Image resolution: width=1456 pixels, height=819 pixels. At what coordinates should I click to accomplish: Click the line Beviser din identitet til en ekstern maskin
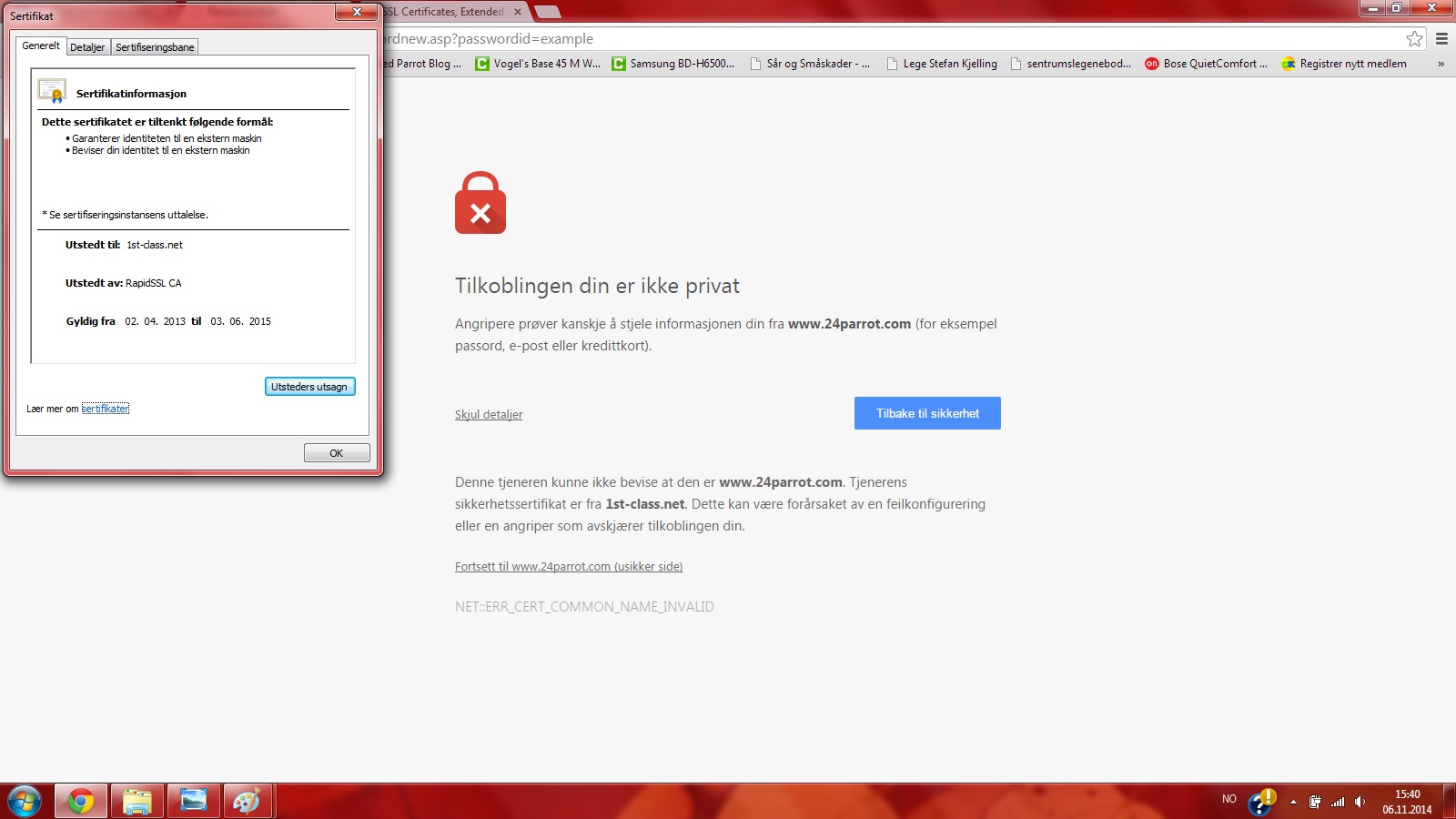pos(160,150)
